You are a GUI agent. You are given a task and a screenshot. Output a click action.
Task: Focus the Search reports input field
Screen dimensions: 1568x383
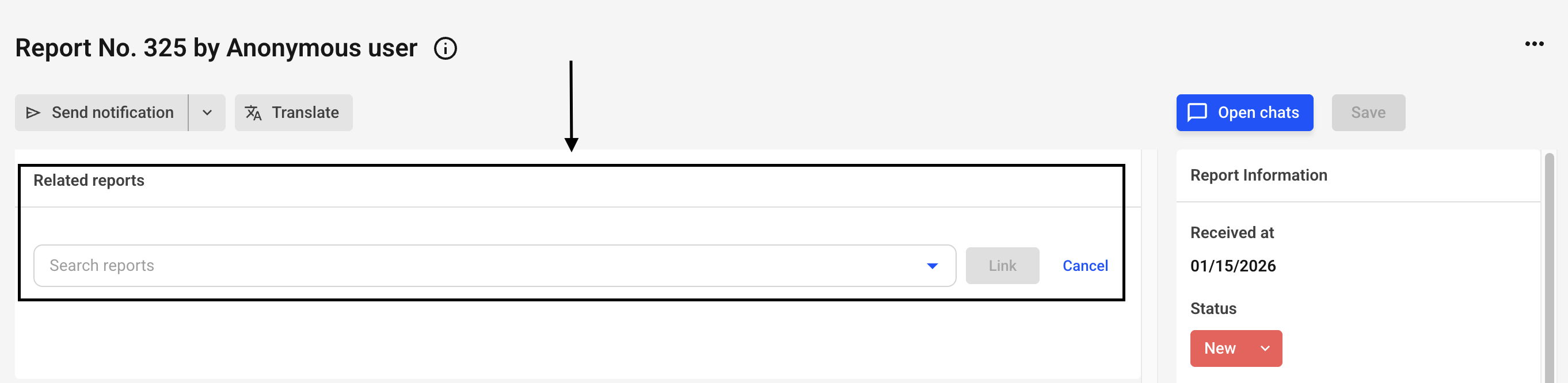[x=475, y=266]
